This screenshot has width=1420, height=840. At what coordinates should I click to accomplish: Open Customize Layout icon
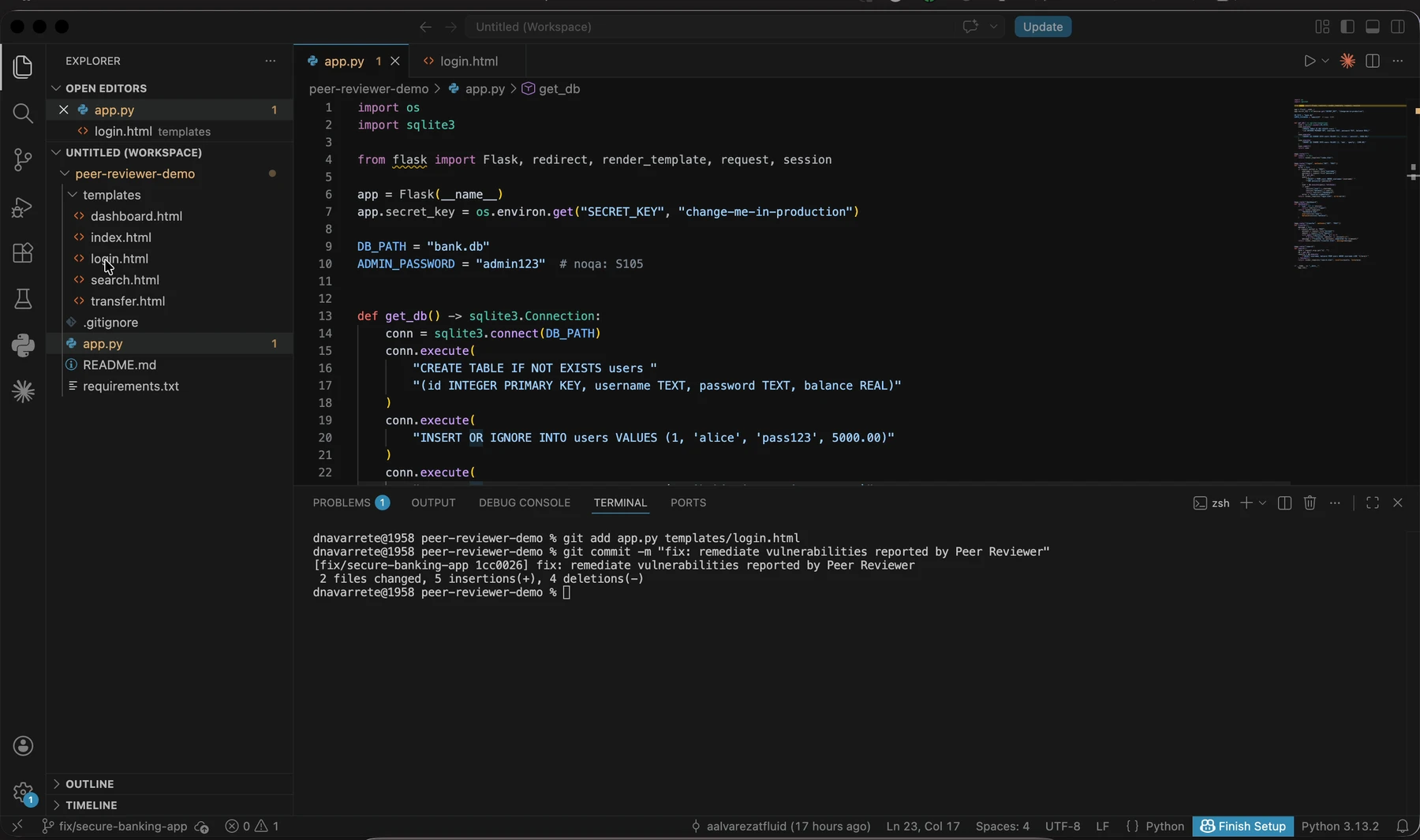click(x=1322, y=27)
